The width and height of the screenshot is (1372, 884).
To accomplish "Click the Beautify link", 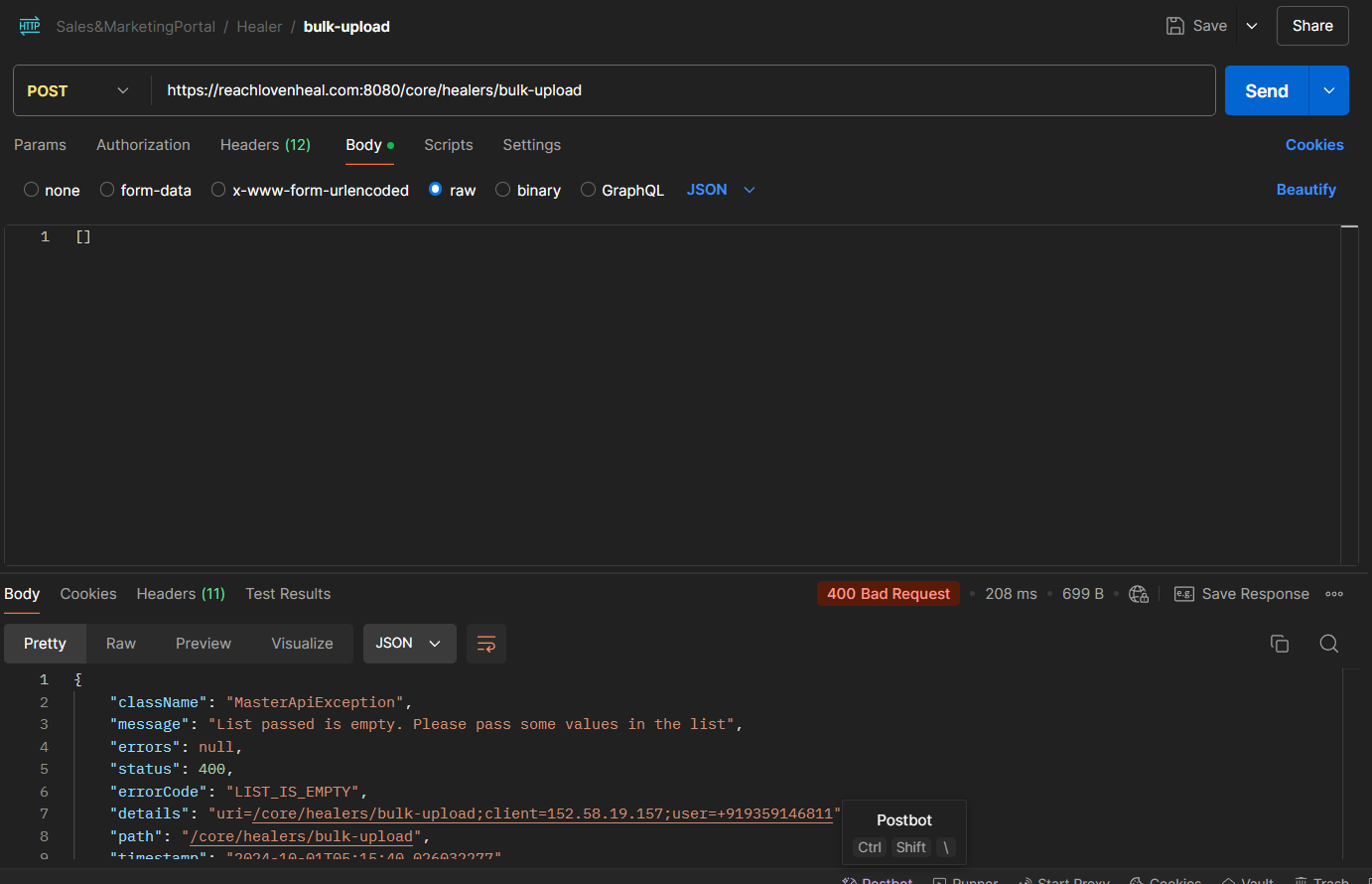I will click(x=1305, y=190).
